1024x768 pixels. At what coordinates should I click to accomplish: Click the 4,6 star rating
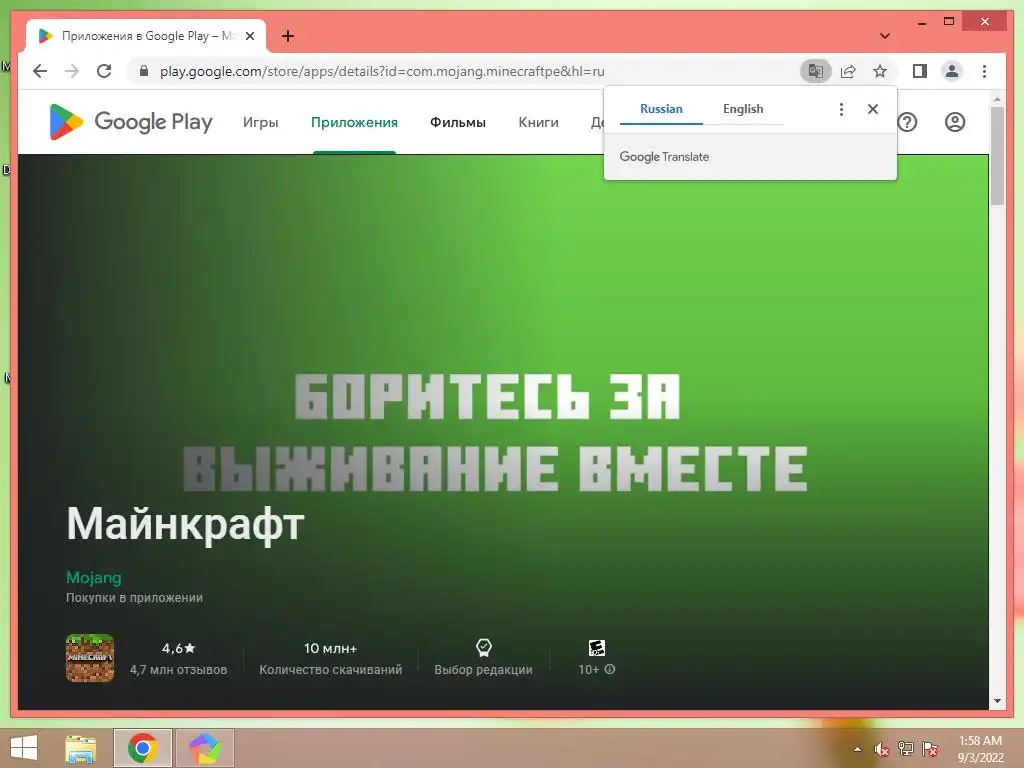click(x=178, y=648)
